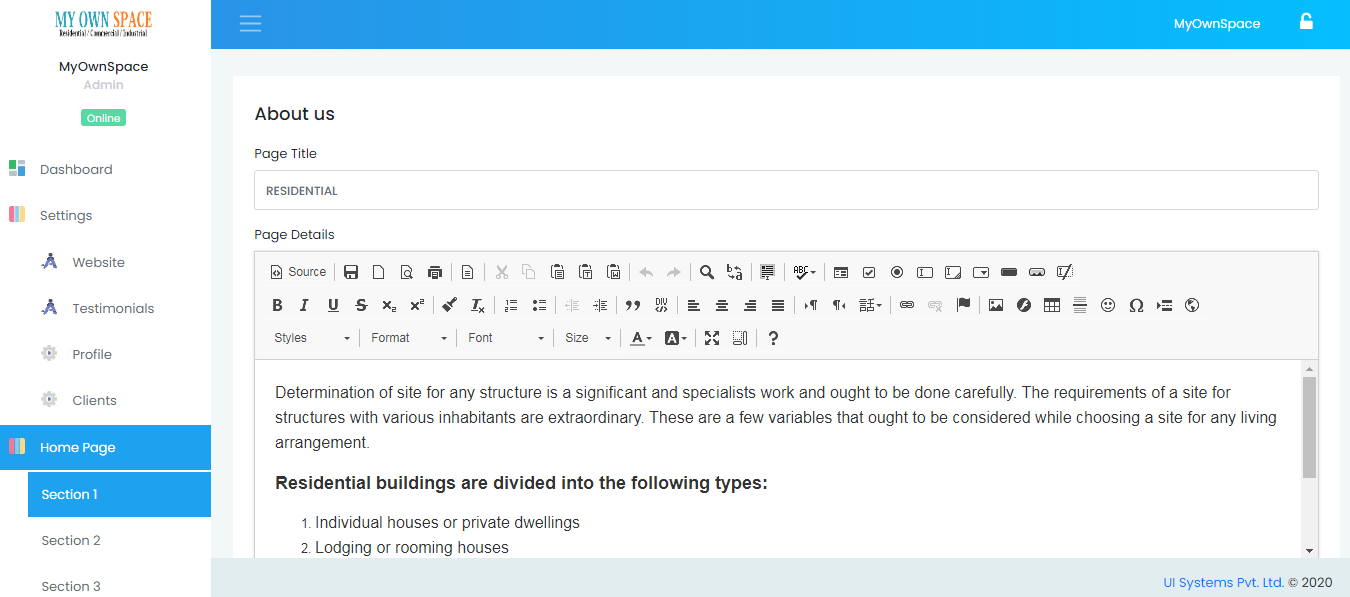Insert a table using the toolbar

point(1051,306)
